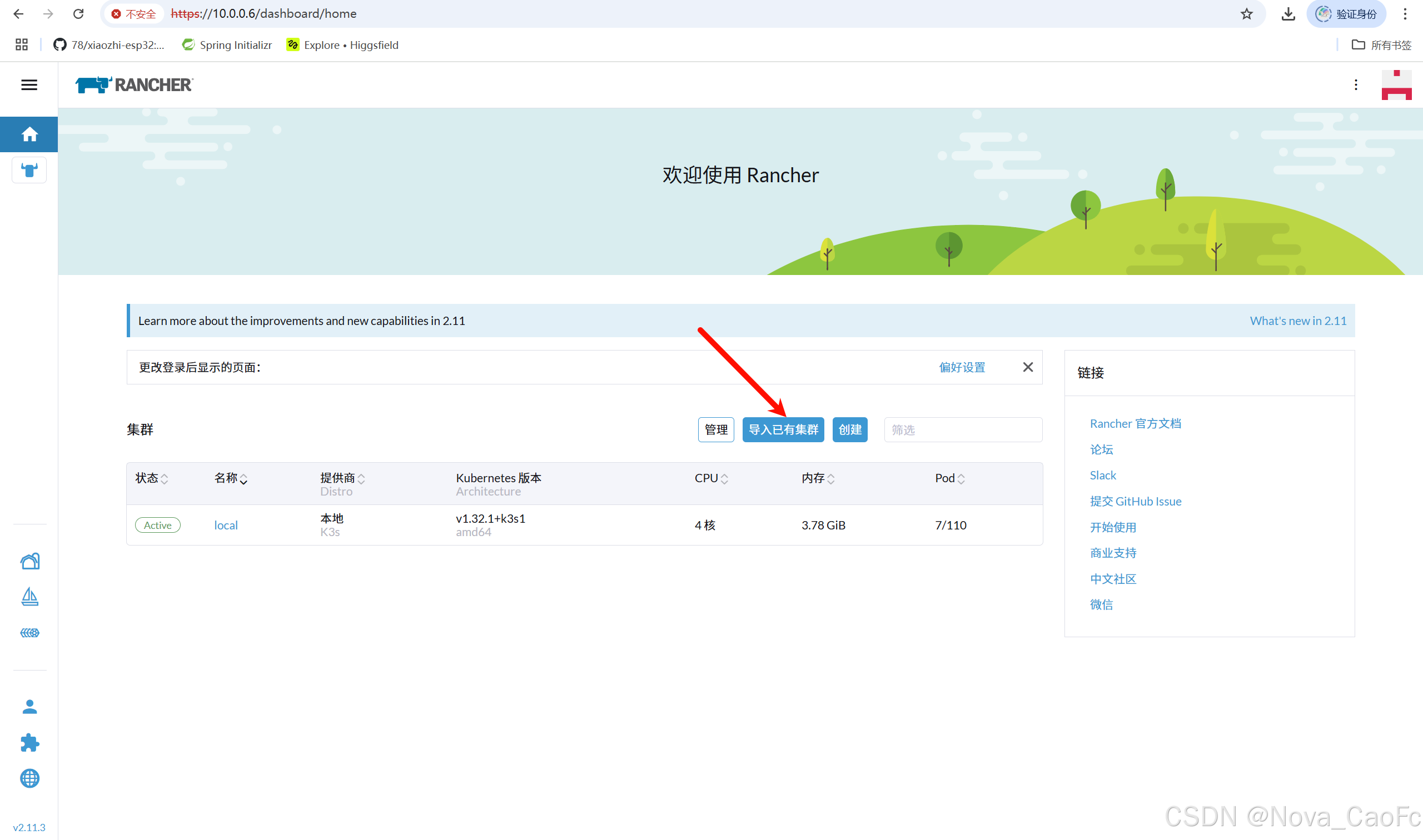Open the Explore Higgsfield bookmark
Screen dimensions: 1423x840
tap(342, 44)
